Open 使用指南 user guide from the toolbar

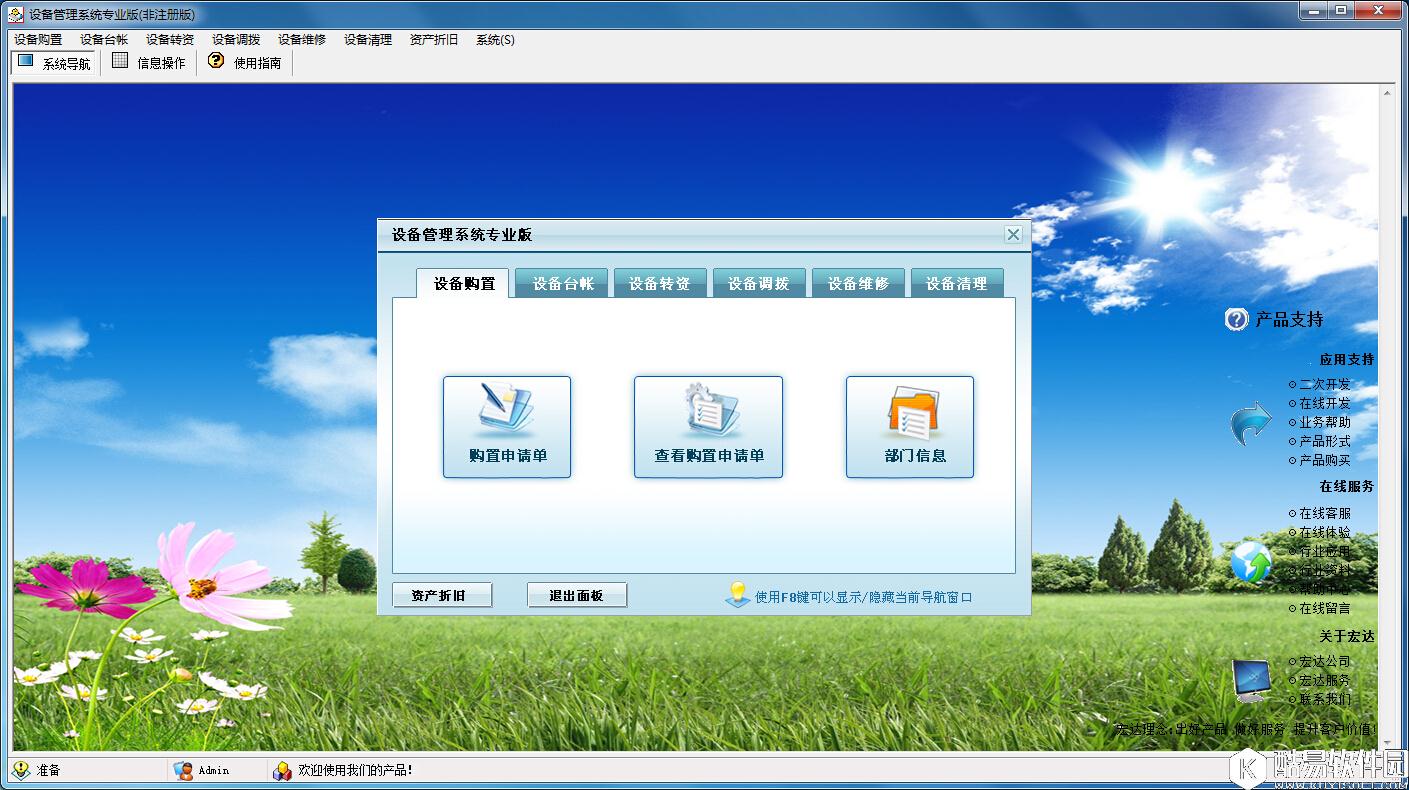tap(243, 61)
